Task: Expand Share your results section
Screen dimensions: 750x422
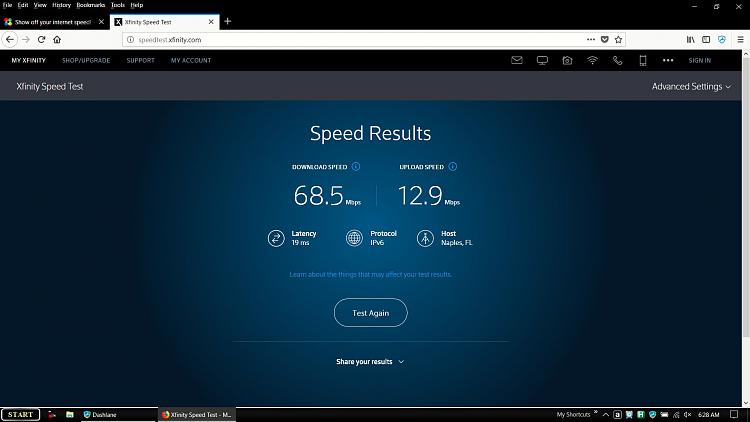Action: point(370,362)
